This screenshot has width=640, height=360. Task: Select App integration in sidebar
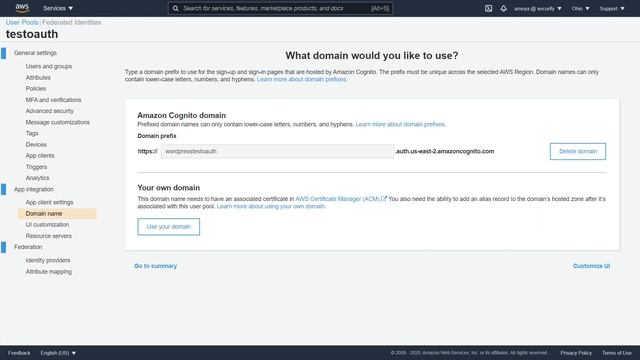tap(33, 189)
